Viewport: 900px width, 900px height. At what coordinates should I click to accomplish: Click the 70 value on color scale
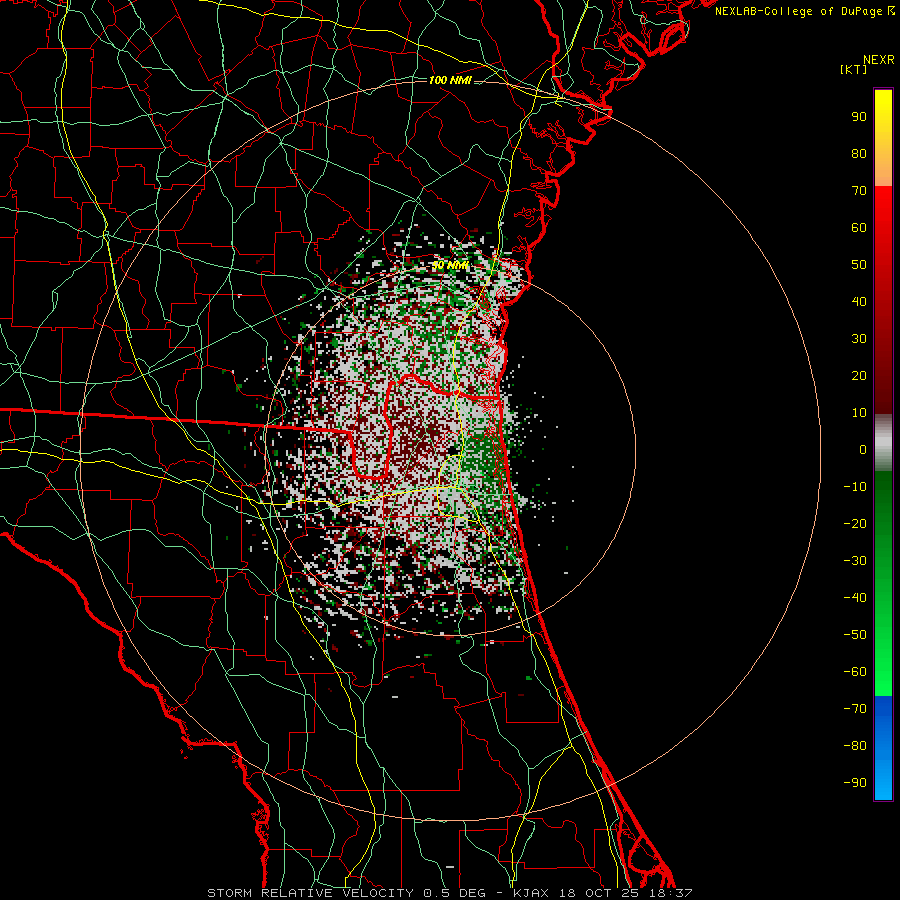pyautogui.click(x=859, y=191)
